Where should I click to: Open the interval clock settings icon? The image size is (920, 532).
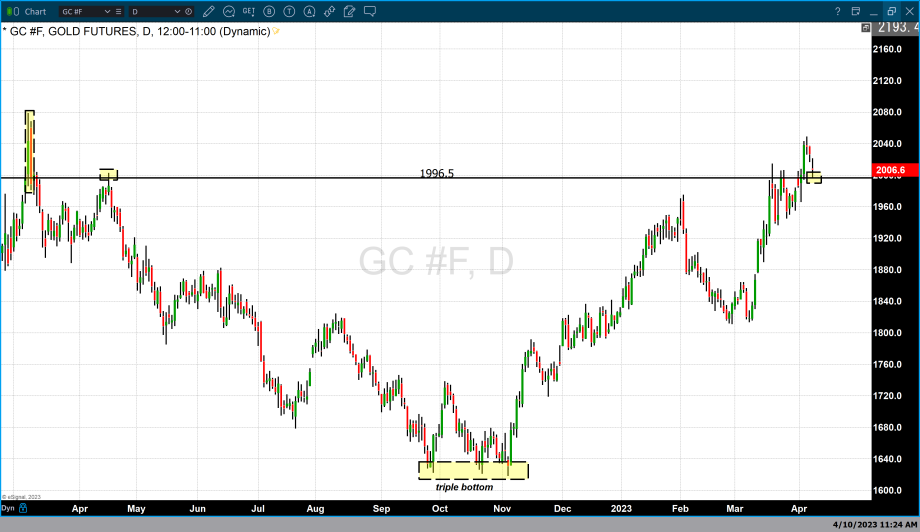[190, 11]
